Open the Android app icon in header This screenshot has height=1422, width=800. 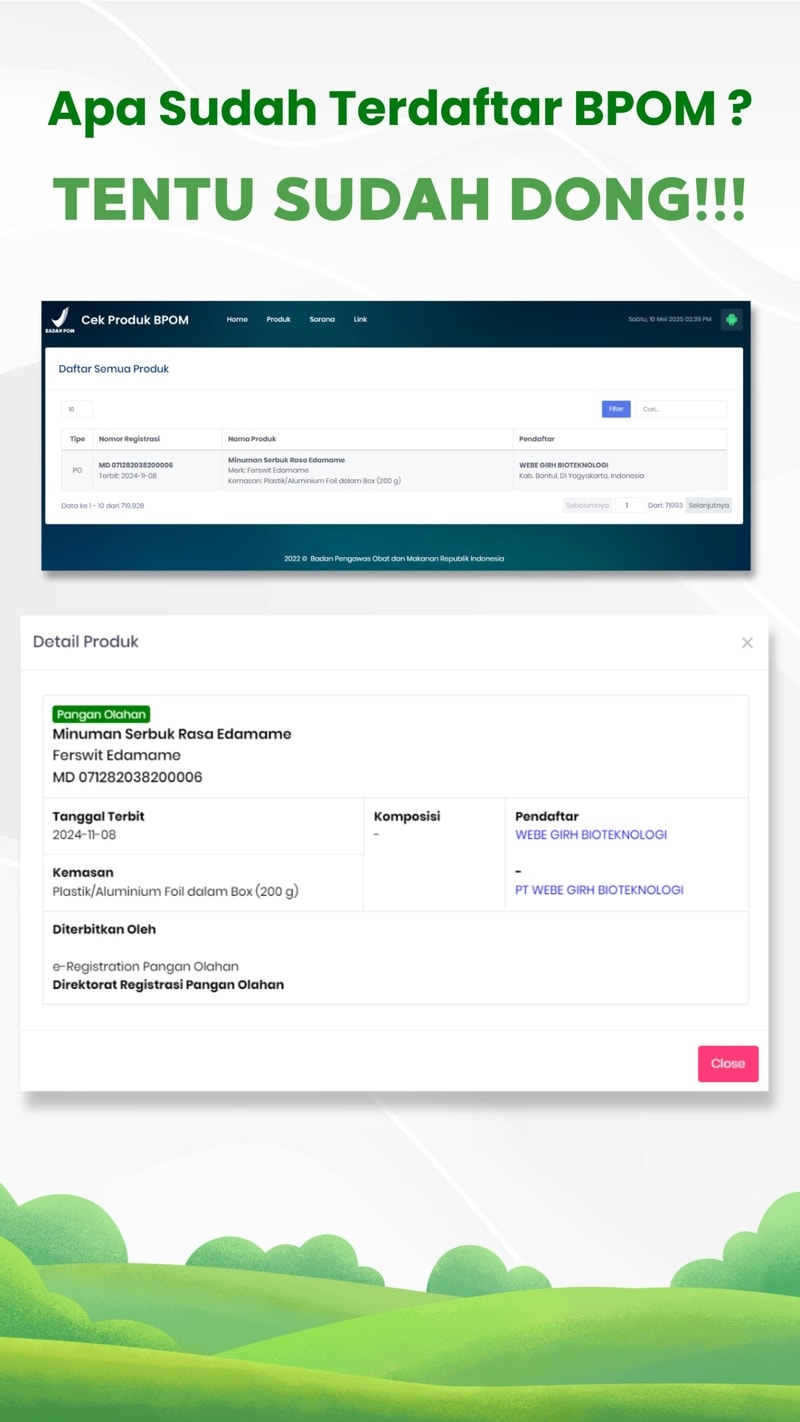point(731,320)
